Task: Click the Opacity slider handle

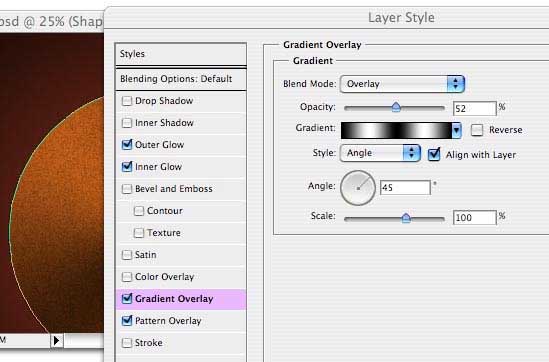Action: (x=396, y=107)
